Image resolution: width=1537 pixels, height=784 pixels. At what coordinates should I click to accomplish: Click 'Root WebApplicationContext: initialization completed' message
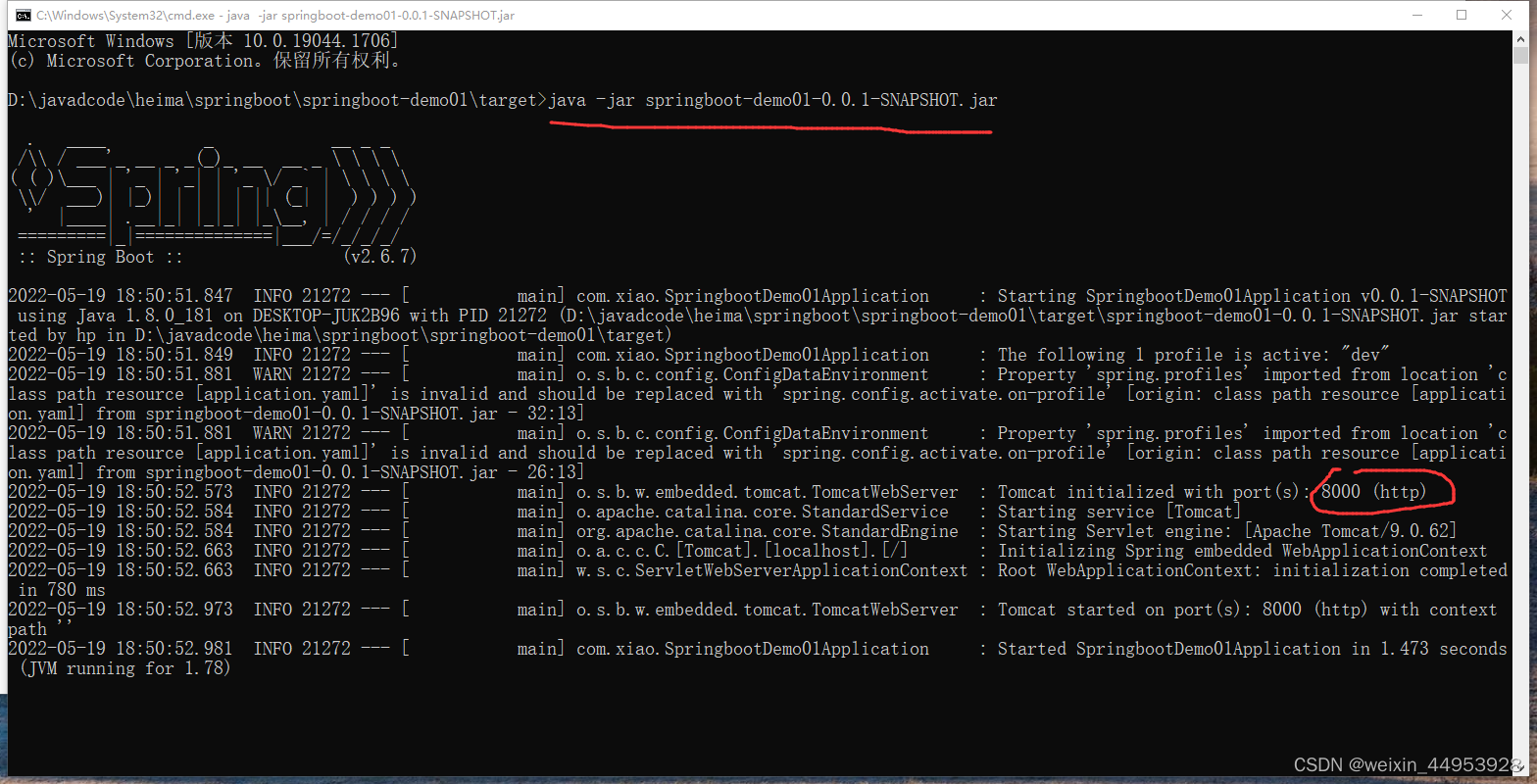point(1253,570)
